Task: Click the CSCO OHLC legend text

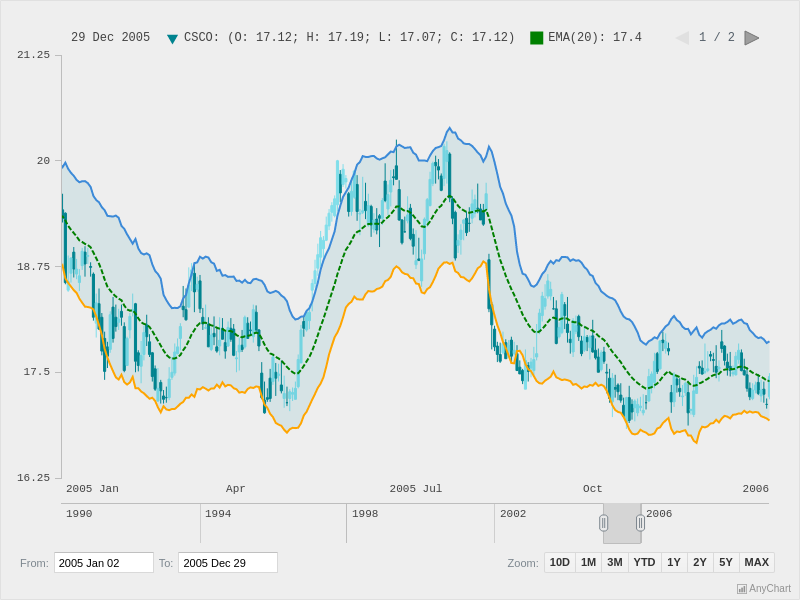Action: tap(349, 37)
